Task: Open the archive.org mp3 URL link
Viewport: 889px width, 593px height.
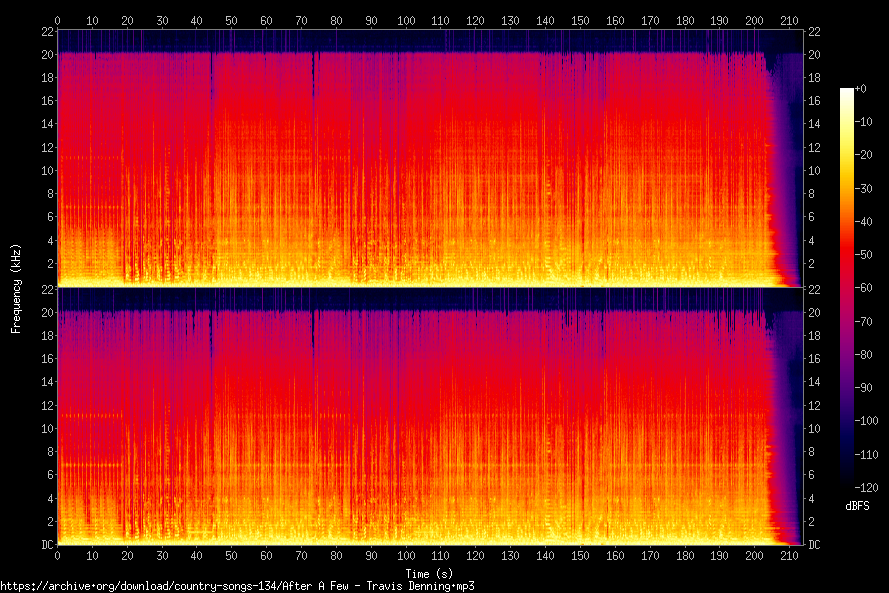Action: tap(237, 586)
